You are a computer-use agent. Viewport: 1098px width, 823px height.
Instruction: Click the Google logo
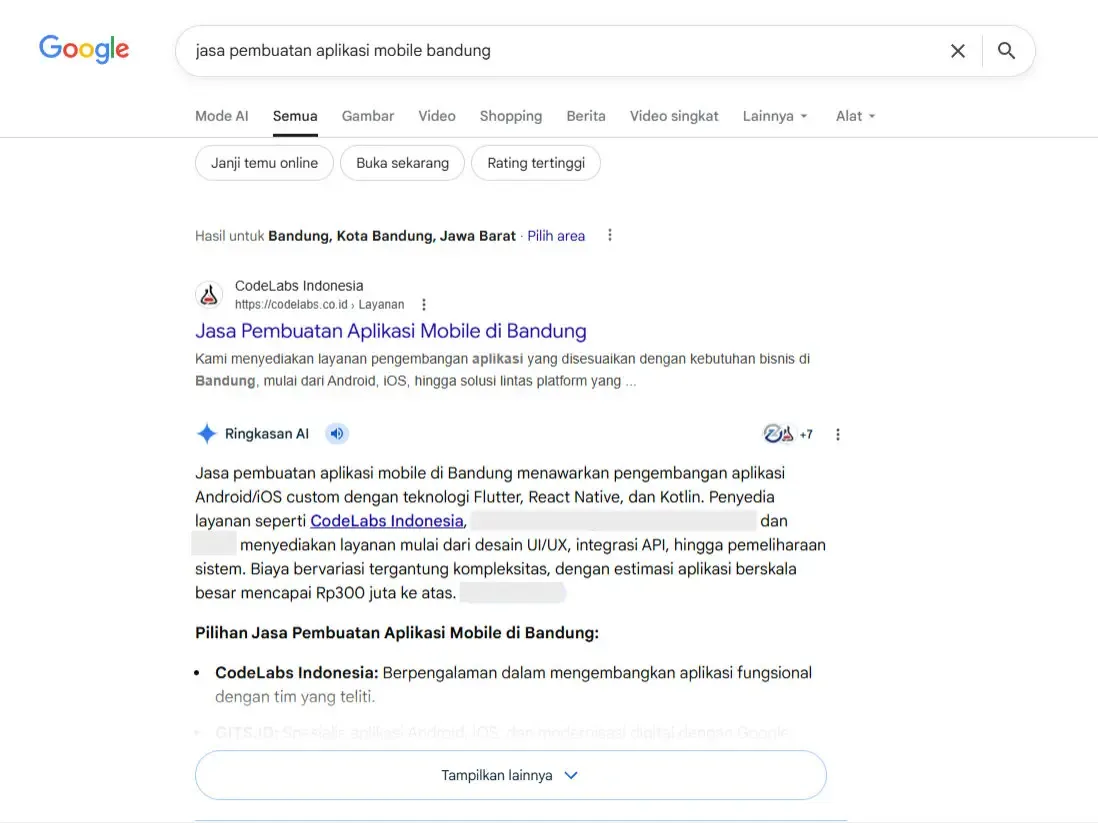click(84, 48)
